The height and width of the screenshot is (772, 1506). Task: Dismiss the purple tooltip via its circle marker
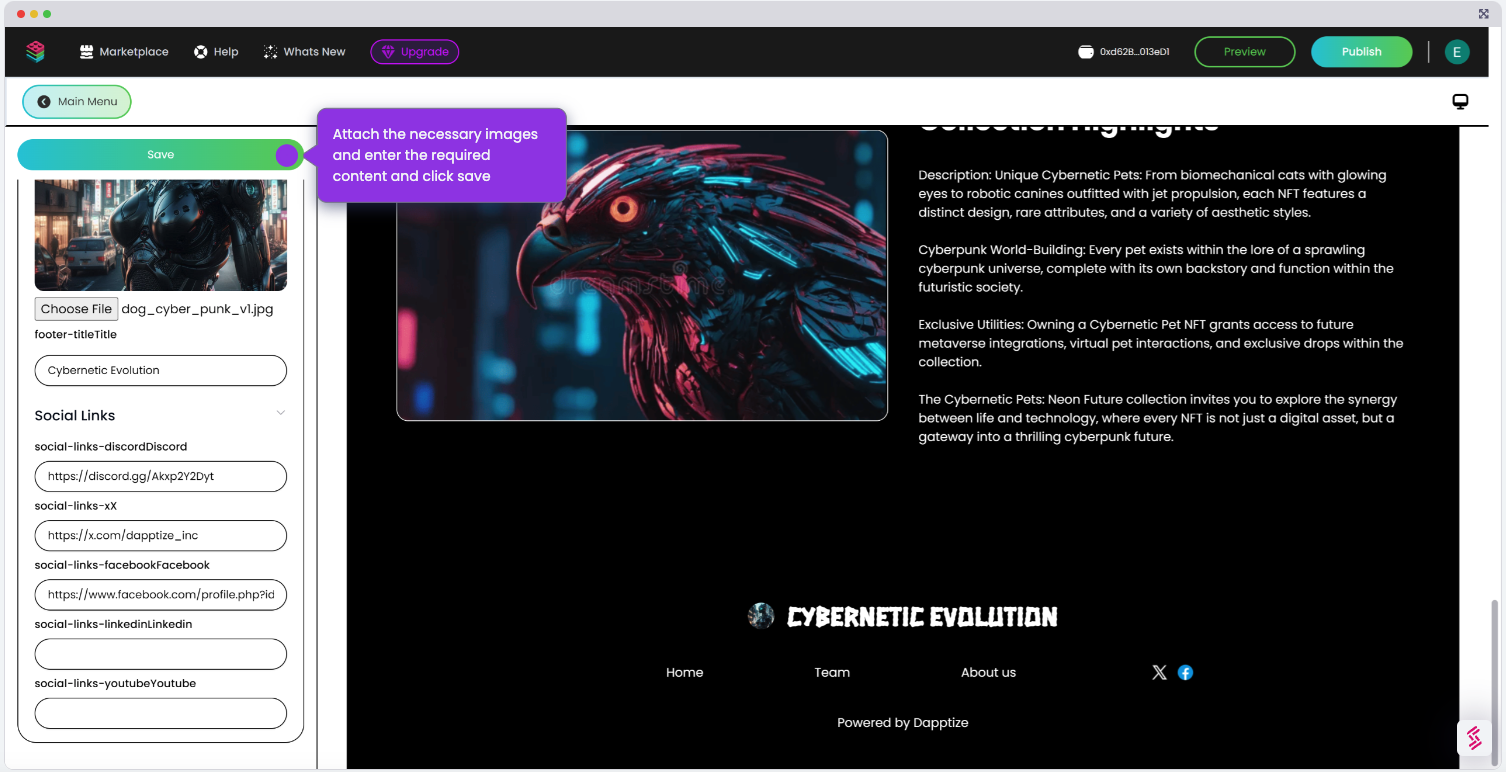[288, 155]
